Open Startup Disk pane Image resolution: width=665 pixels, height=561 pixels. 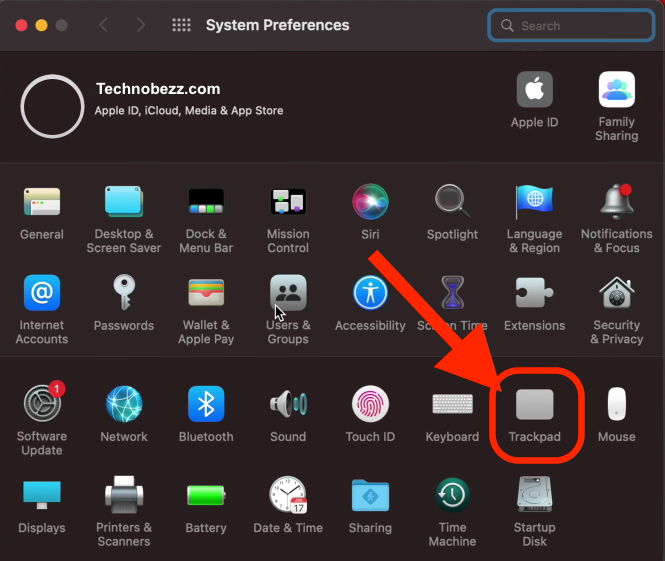pos(534,495)
